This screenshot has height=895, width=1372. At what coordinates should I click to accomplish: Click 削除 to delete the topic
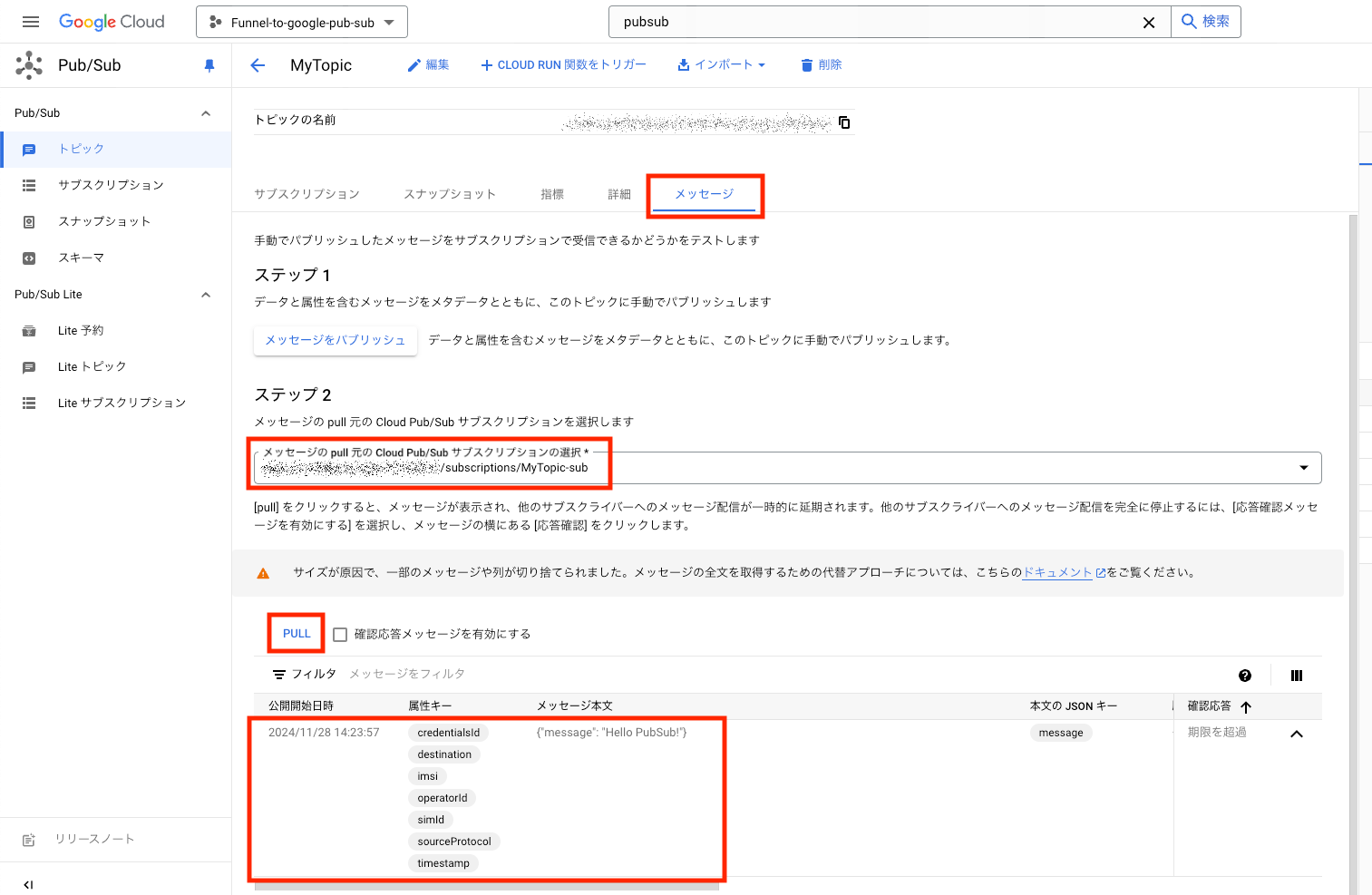822,65
